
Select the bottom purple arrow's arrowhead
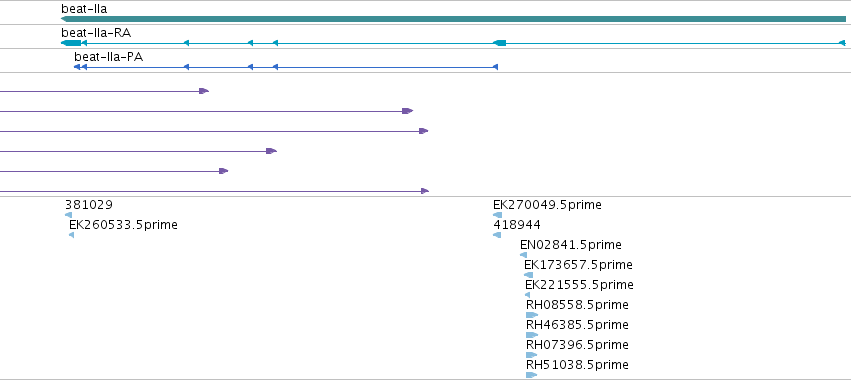(x=425, y=191)
